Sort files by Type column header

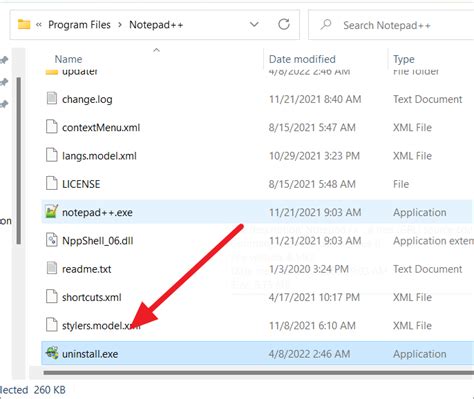click(404, 59)
